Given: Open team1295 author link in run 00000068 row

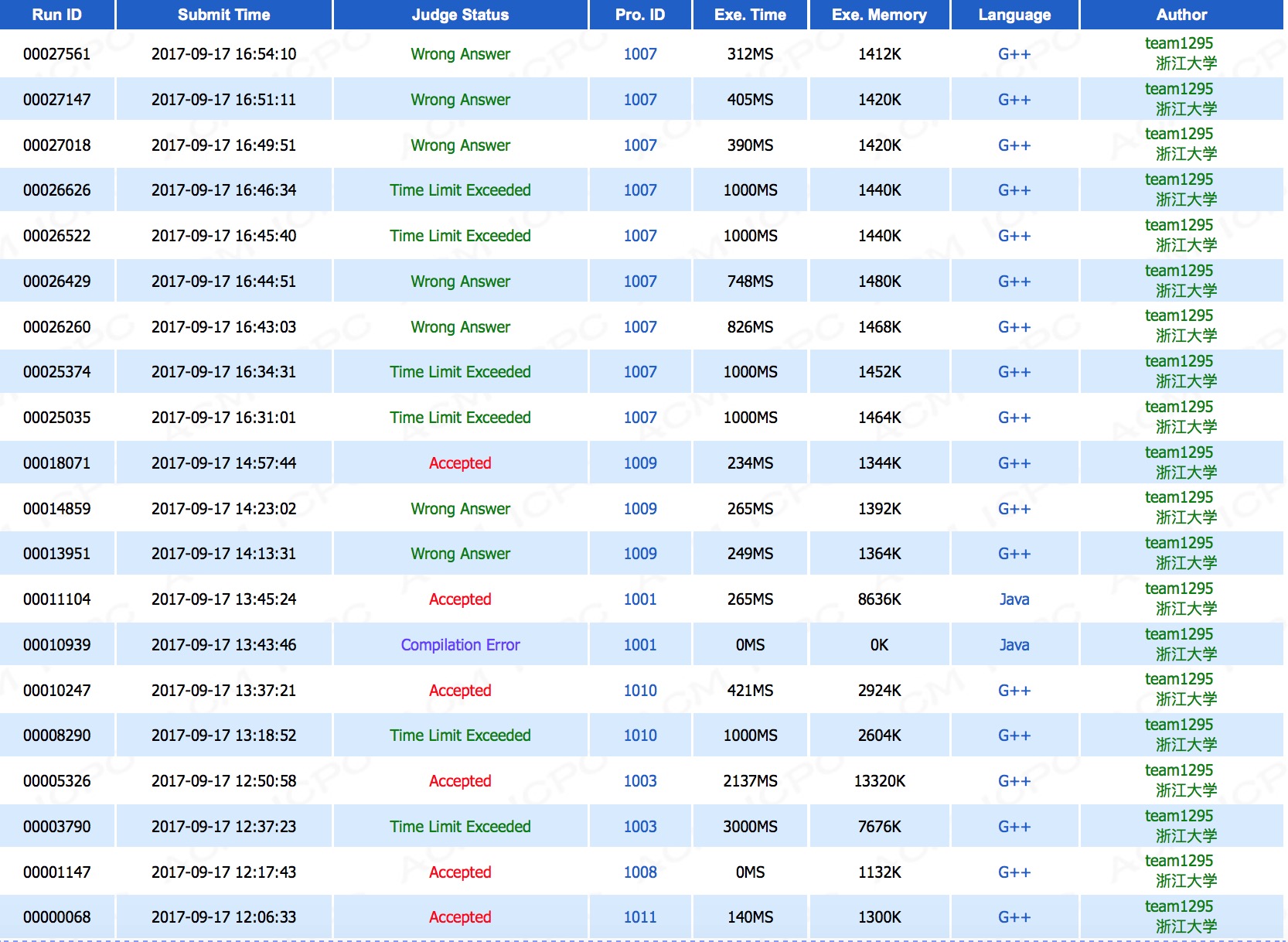Looking at the screenshot, I should (1178, 906).
